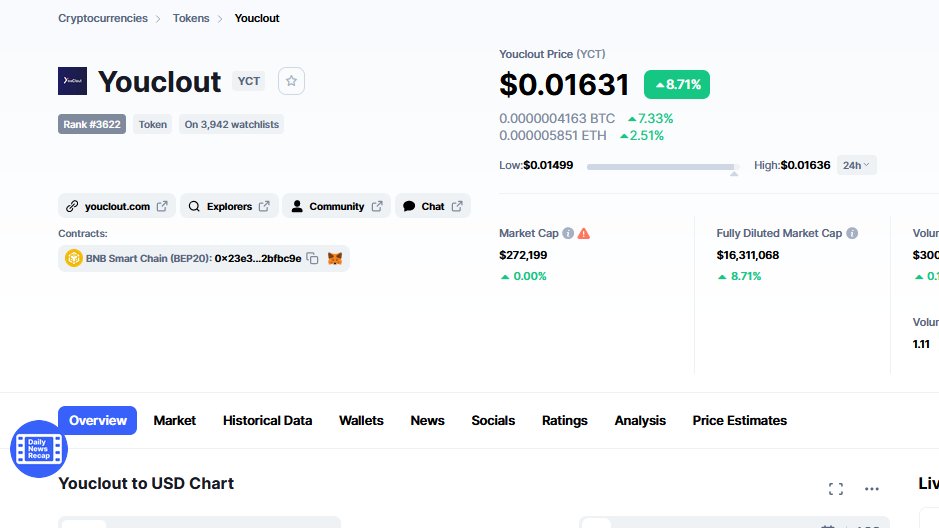Open the Chat links dropdown
Viewport: 939px width, 528px height.
tap(433, 206)
